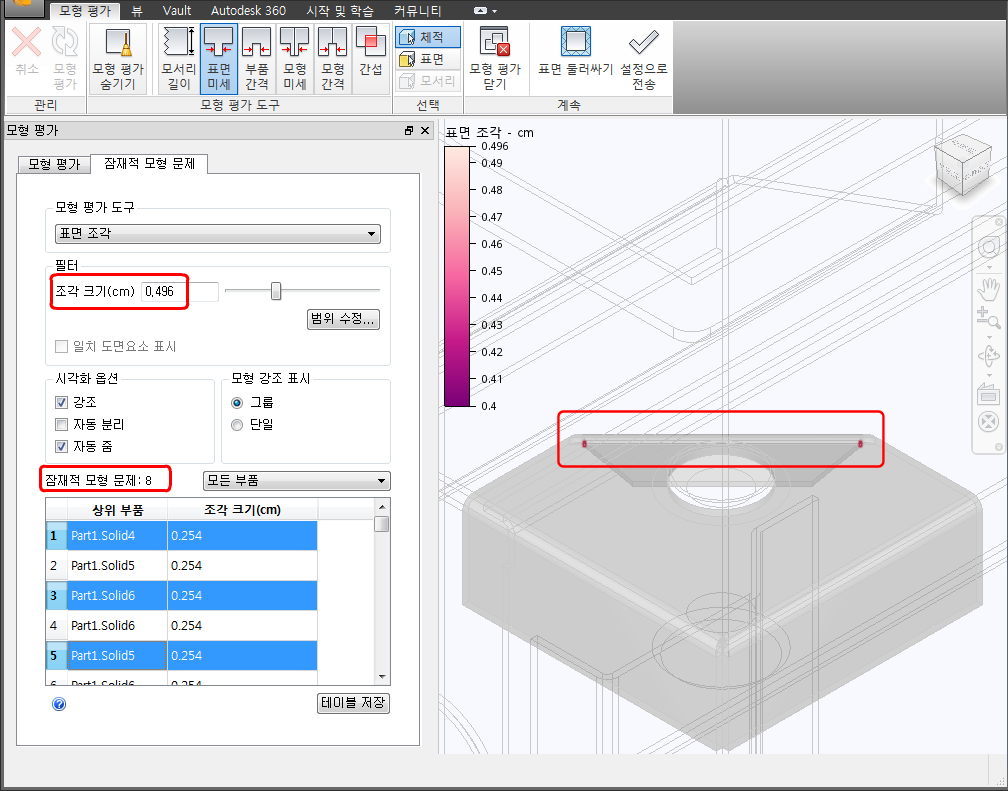Open ribbon display options dropdown
Screen dimensions: 1008x791
pos(485,11)
